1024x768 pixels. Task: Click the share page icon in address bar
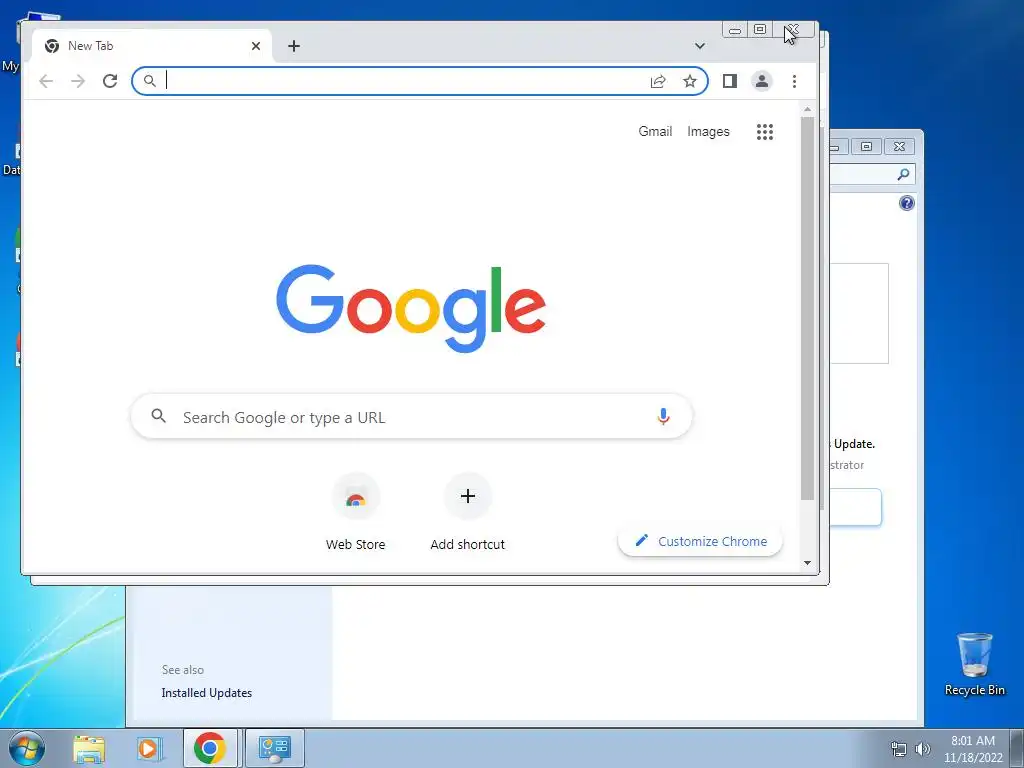coord(658,81)
